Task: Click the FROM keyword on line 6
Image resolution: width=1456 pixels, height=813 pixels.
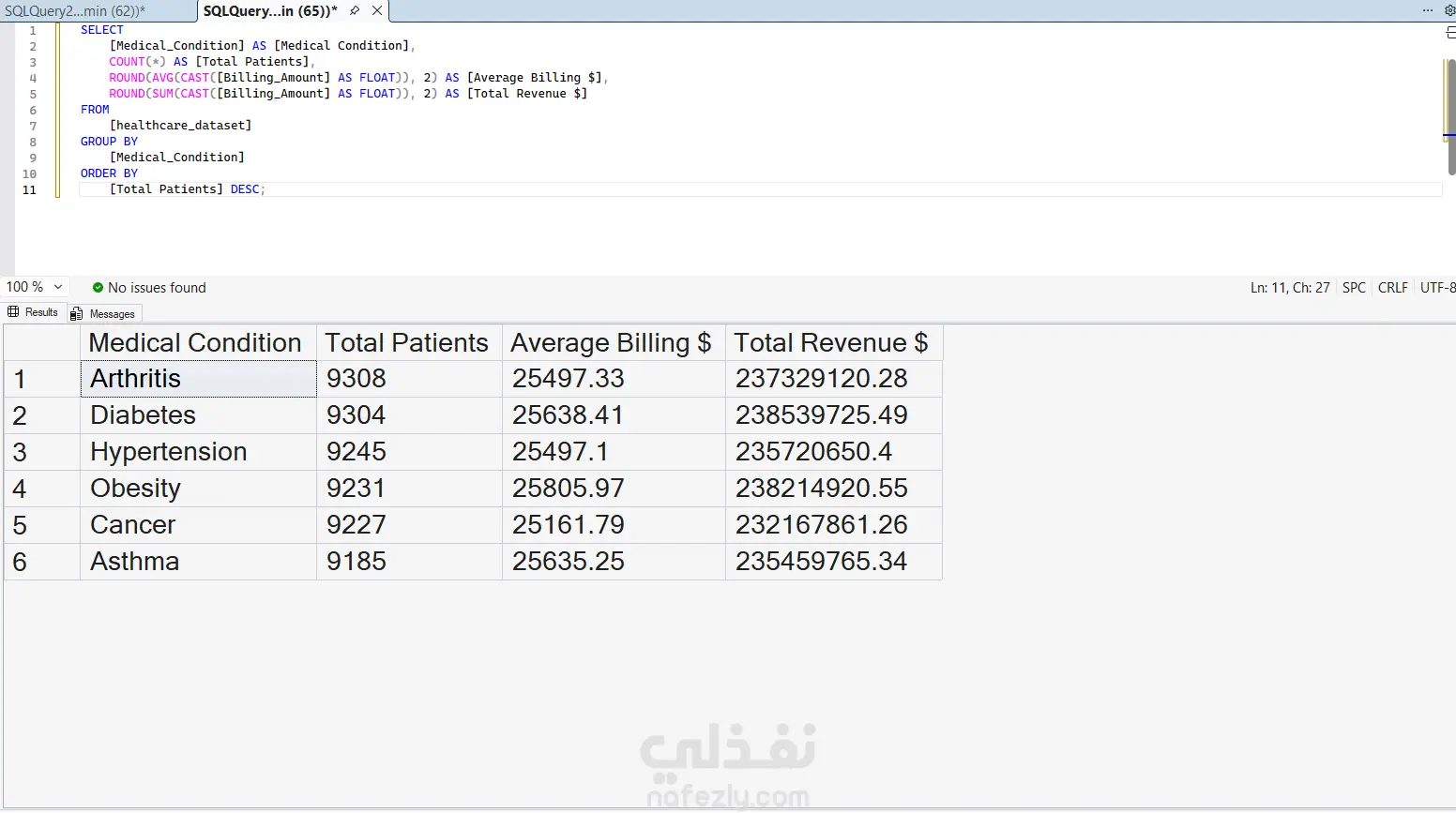Action: click(x=95, y=110)
